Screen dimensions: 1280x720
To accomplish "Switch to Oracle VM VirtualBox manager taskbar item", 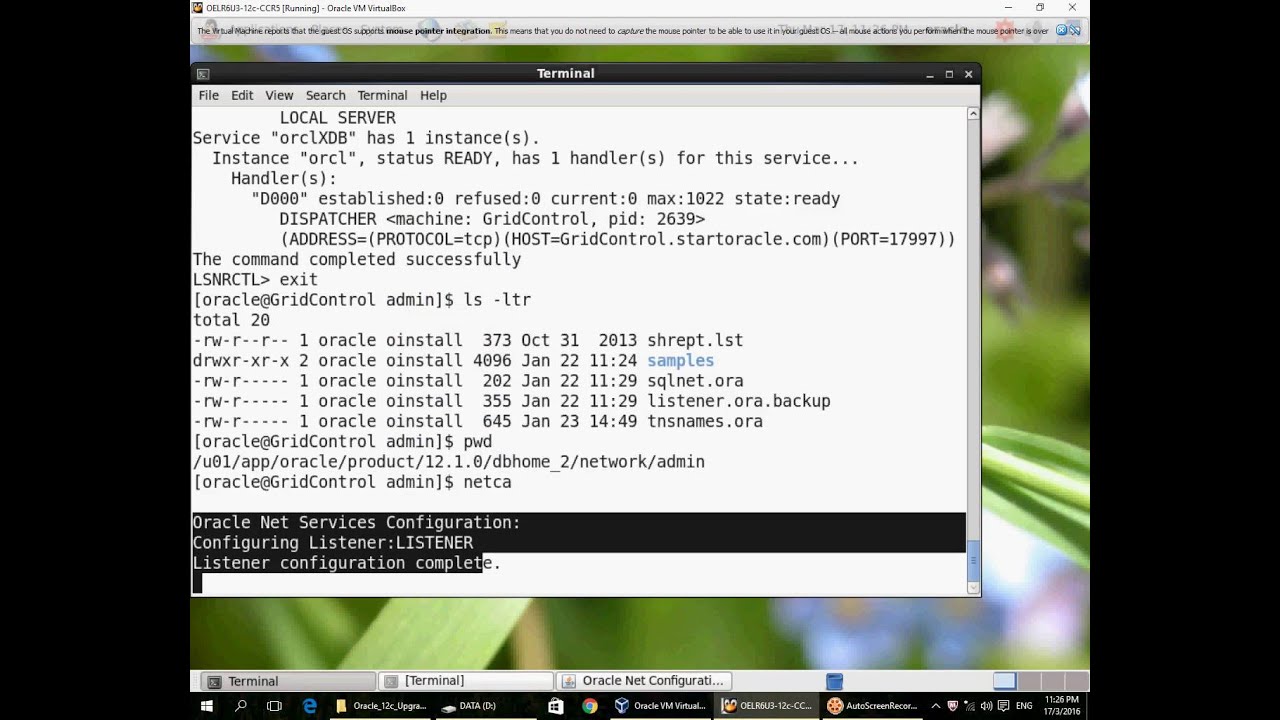I will [660, 705].
